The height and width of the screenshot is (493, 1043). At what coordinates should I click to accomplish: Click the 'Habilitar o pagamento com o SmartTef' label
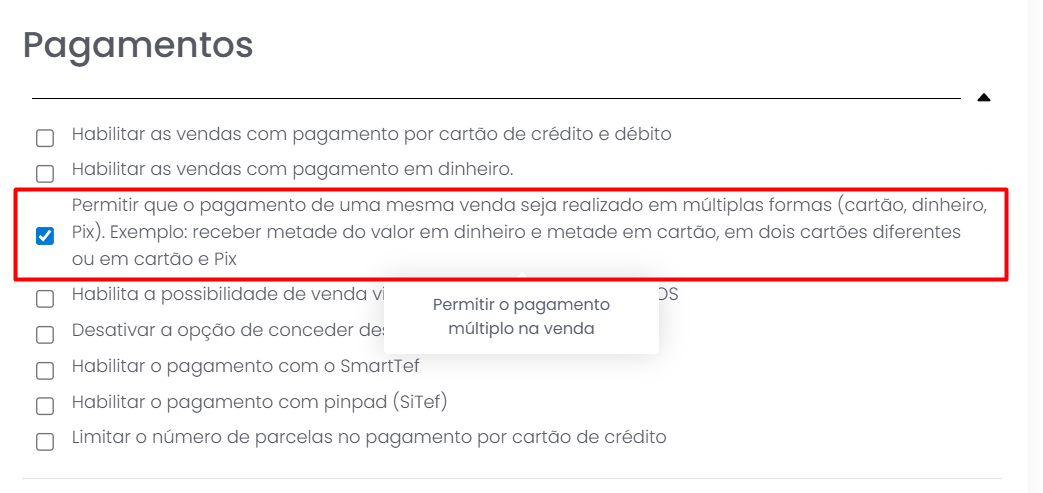pyautogui.click(x=245, y=366)
